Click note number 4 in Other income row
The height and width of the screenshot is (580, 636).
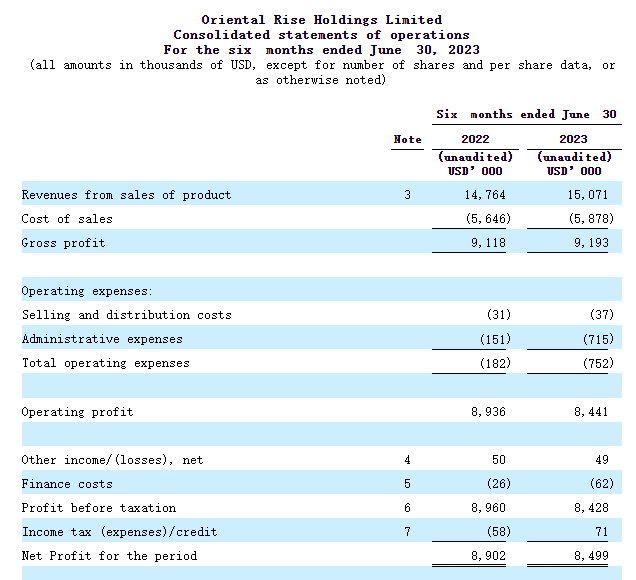coord(407,460)
